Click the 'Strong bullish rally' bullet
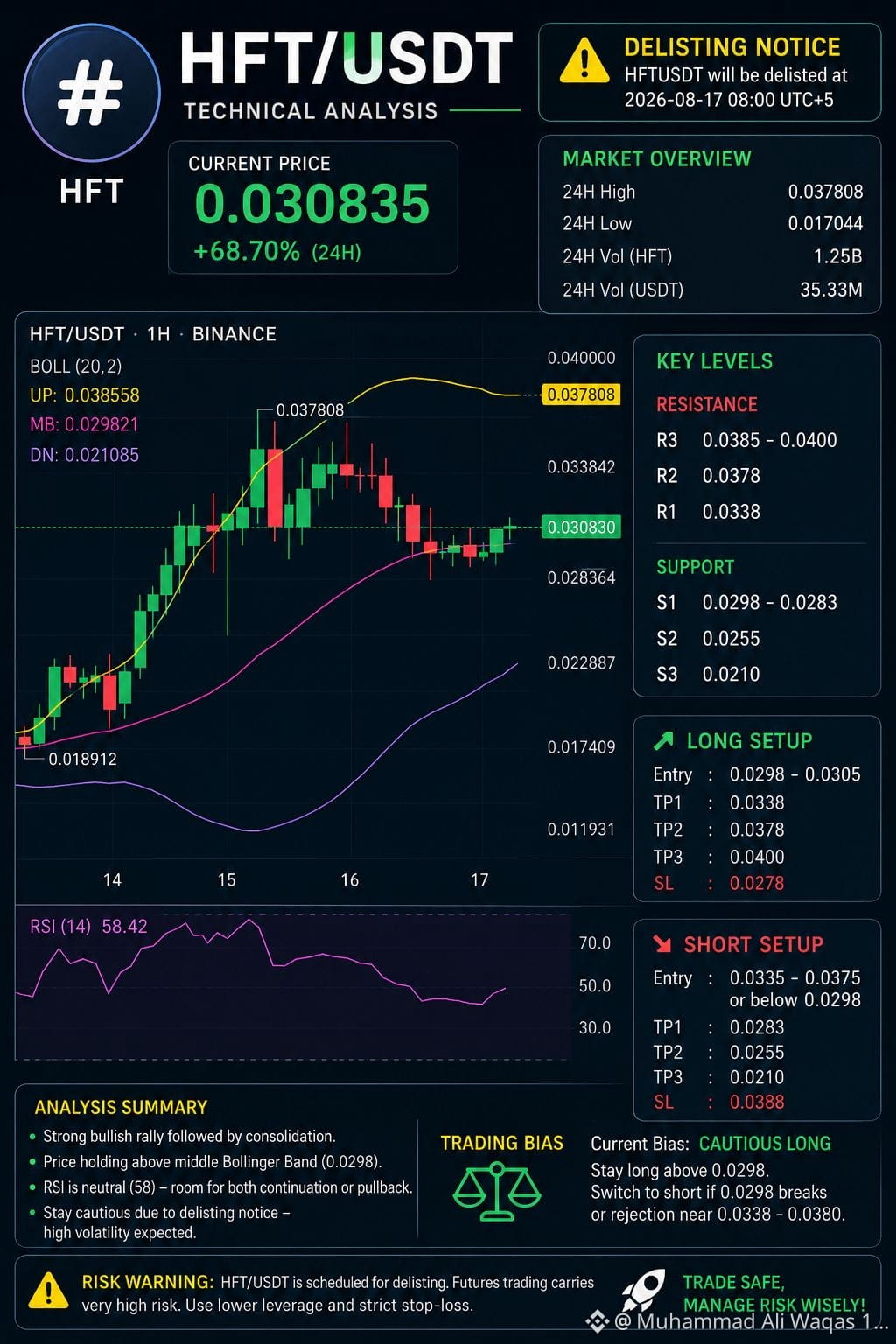The height and width of the screenshot is (1344, 896). click(182, 1136)
